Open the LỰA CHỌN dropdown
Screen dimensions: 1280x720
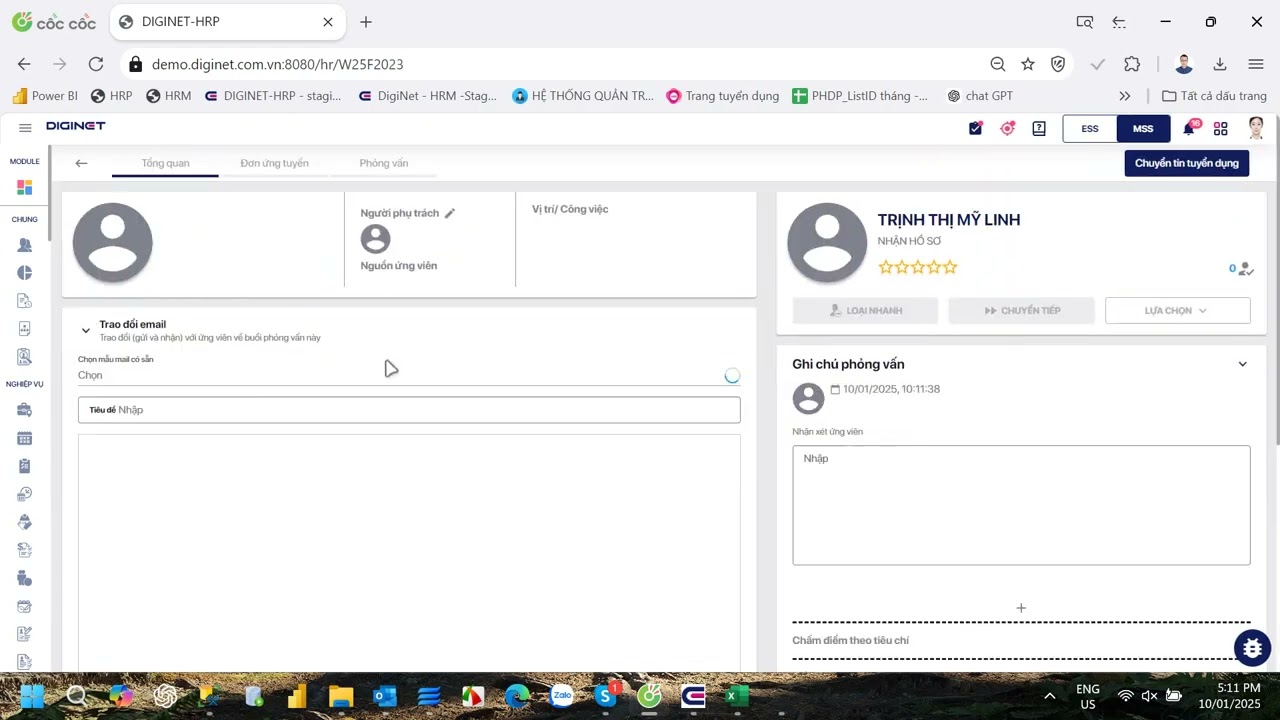[1177, 311]
